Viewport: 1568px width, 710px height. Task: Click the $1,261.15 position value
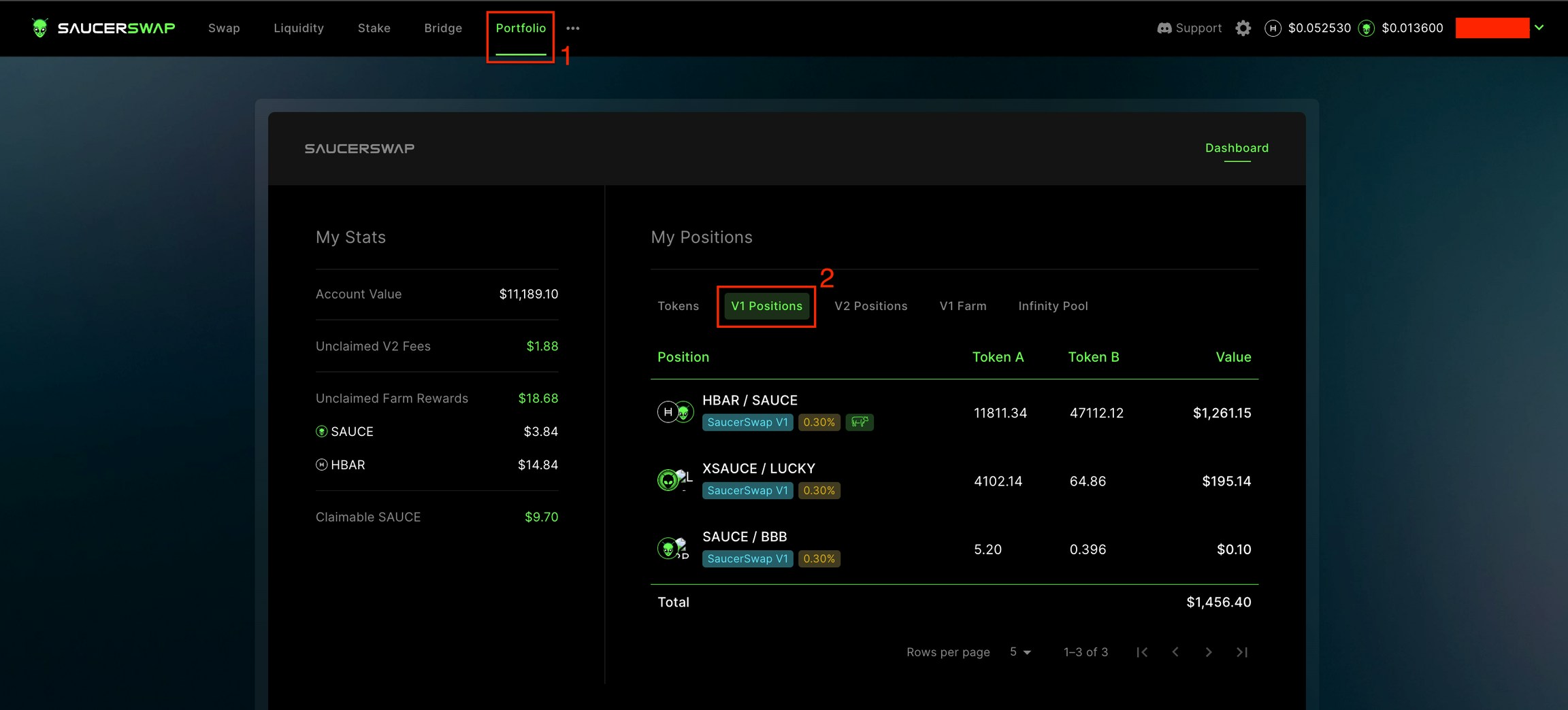1222,413
